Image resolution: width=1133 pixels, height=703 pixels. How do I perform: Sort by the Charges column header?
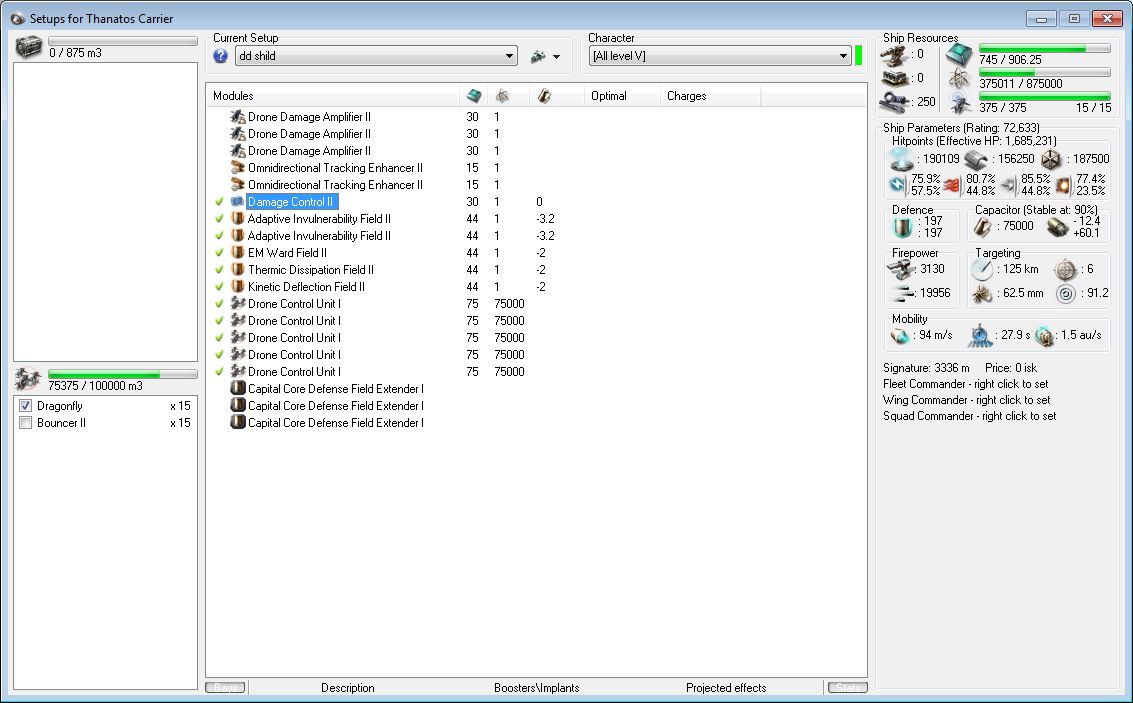(710, 95)
